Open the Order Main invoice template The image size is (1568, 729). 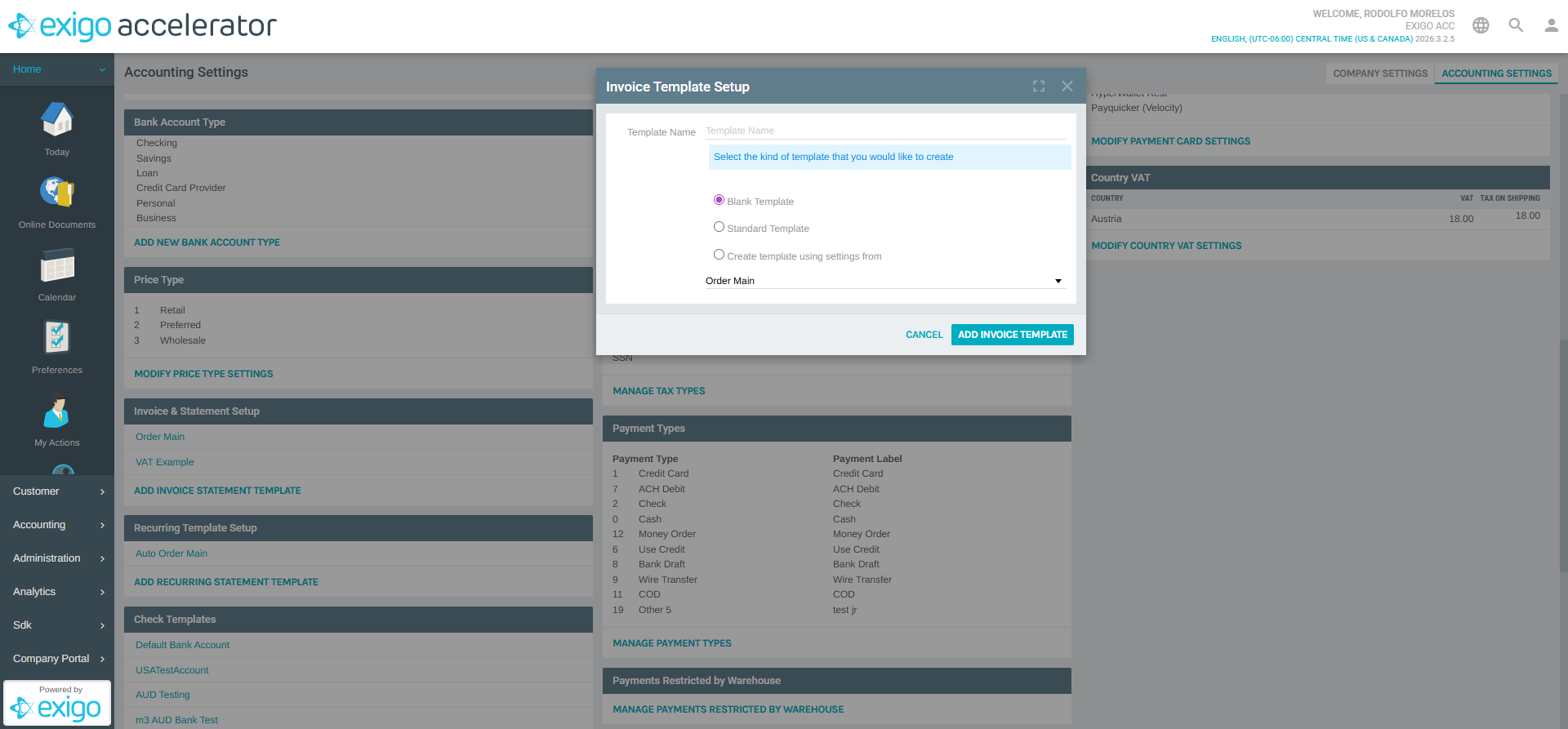coord(160,437)
